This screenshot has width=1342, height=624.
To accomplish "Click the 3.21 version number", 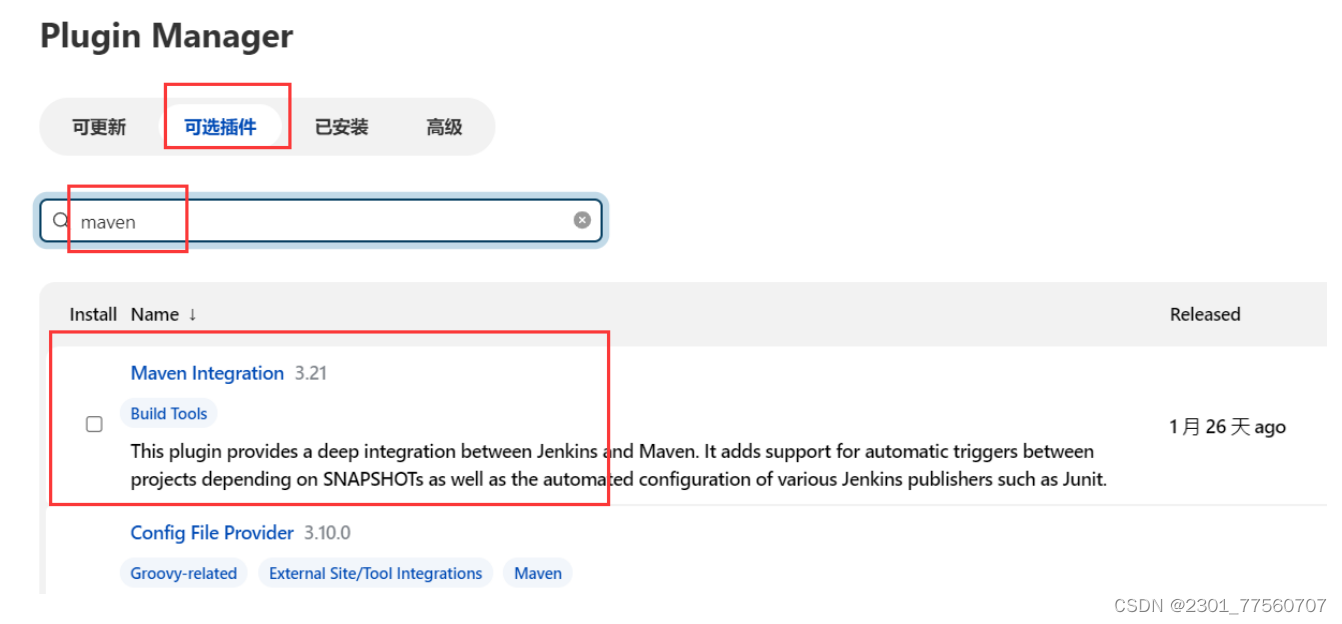I will pos(311,373).
